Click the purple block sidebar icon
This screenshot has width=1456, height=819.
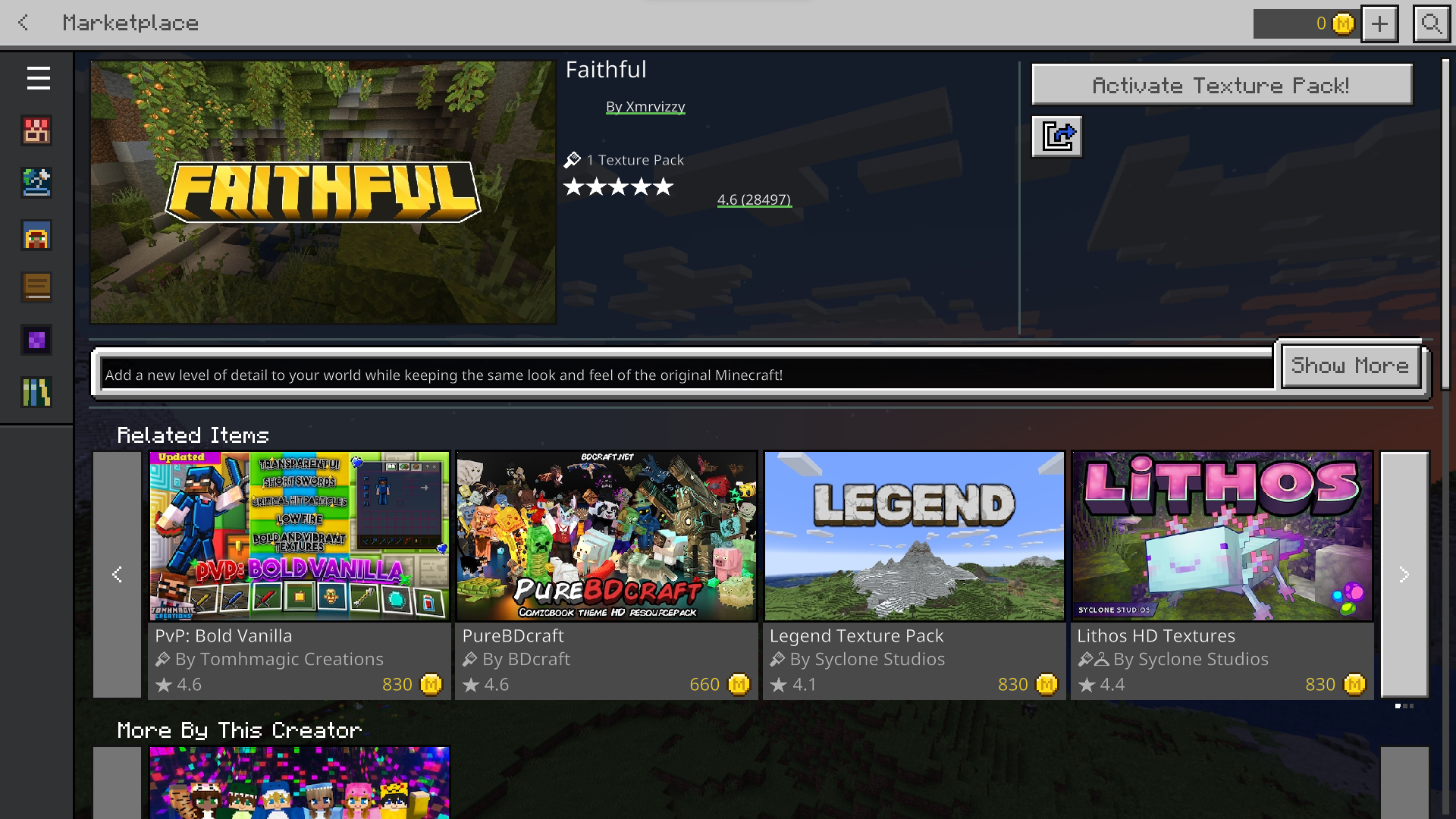pyautogui.click(x=36, y=340)
